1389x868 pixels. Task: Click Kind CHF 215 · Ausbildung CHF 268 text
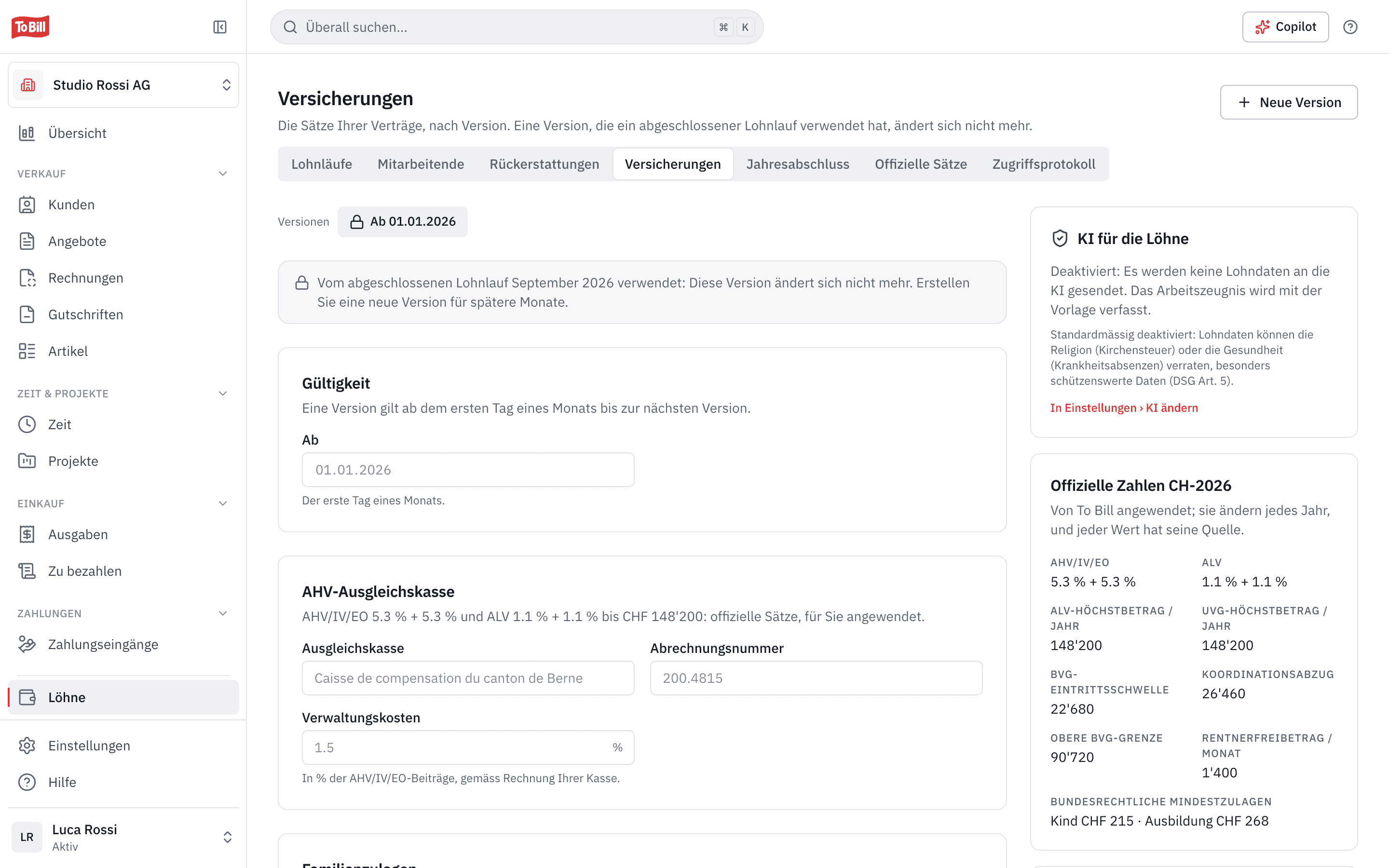[x=1159, y=821]
